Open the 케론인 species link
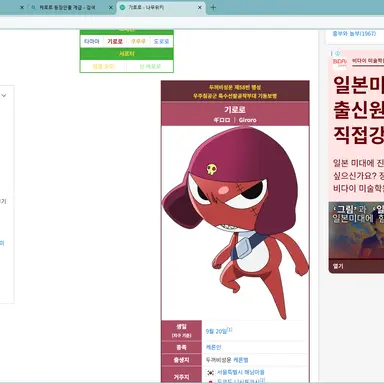384x384 pixels. (x=213, y=347)
